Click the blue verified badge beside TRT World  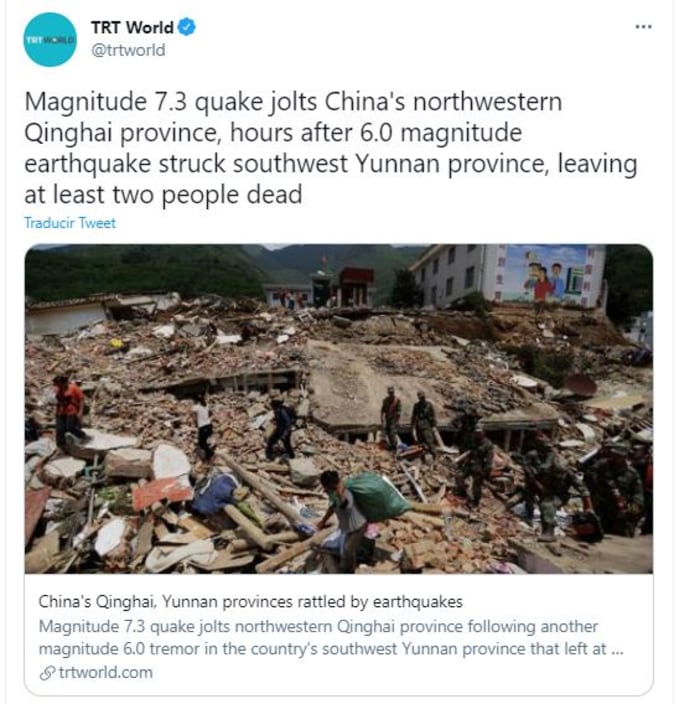tap(186, 27)
